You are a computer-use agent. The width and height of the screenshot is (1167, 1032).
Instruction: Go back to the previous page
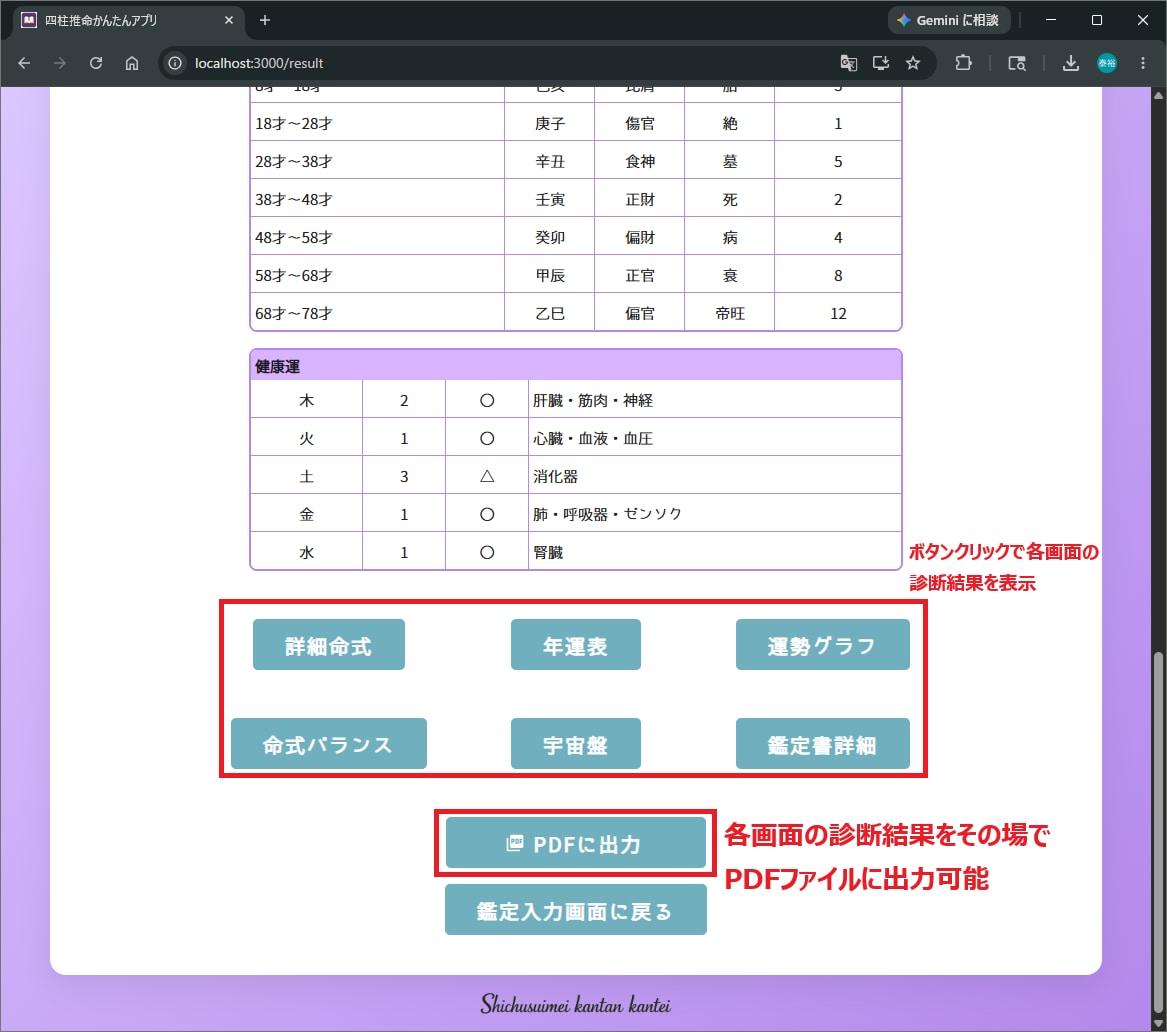tap(24, 63)
